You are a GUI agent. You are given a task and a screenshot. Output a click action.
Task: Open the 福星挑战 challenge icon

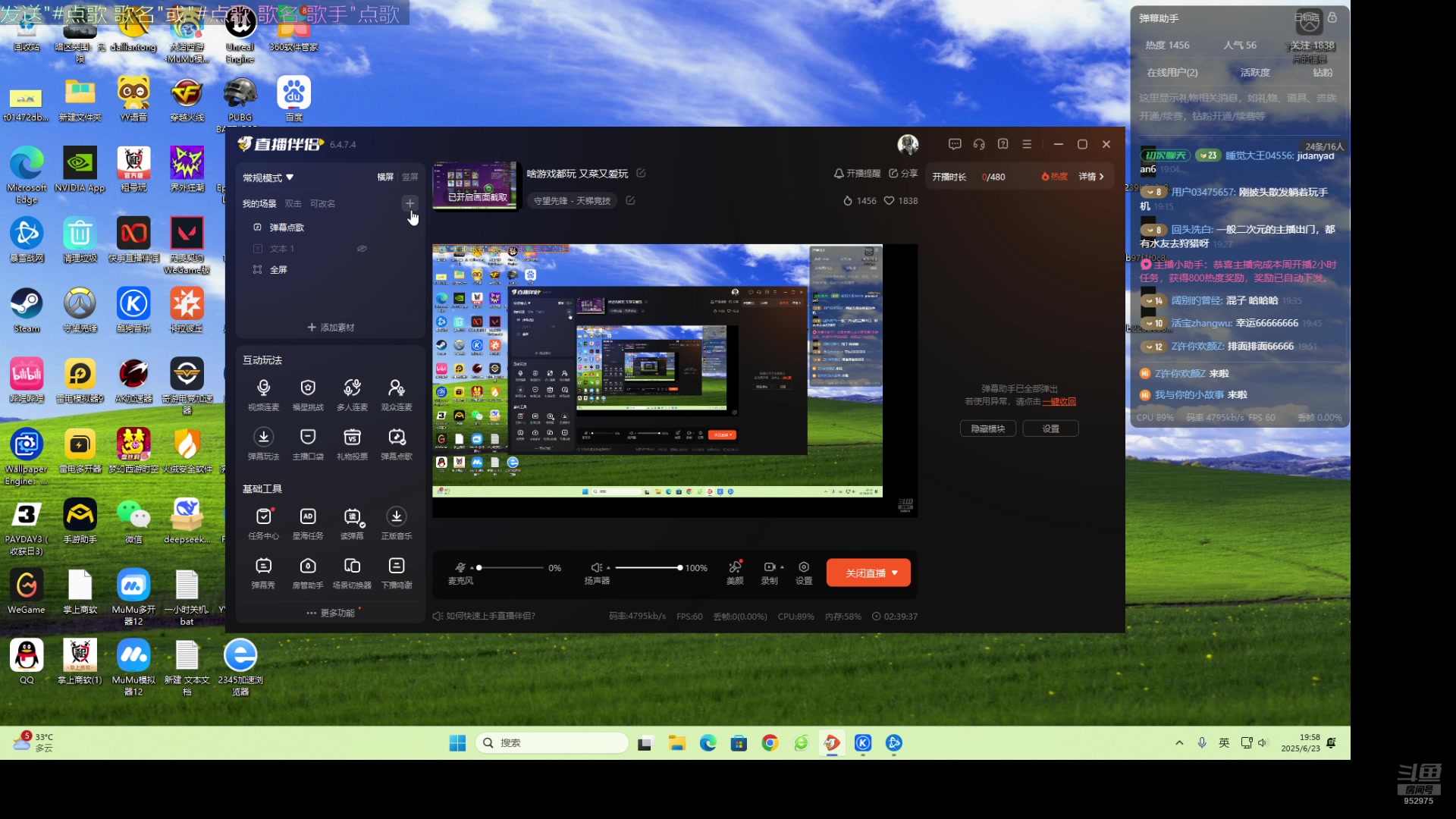pos(308,395)
